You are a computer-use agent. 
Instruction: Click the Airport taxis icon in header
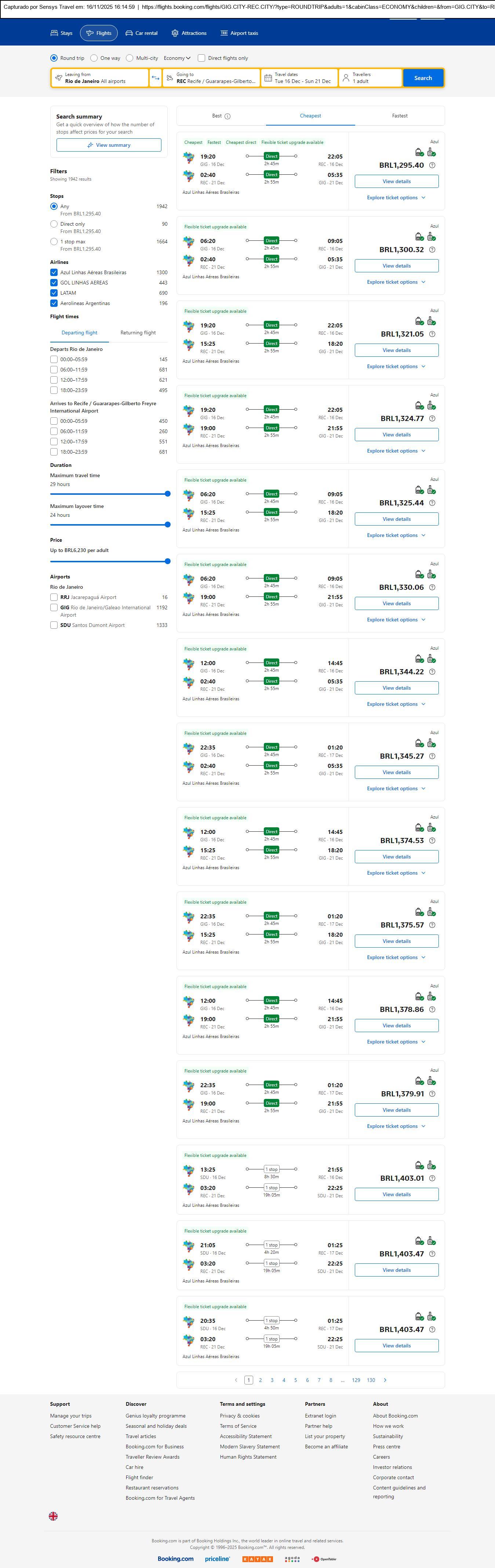pyautogui.click(x=224, y=33)
